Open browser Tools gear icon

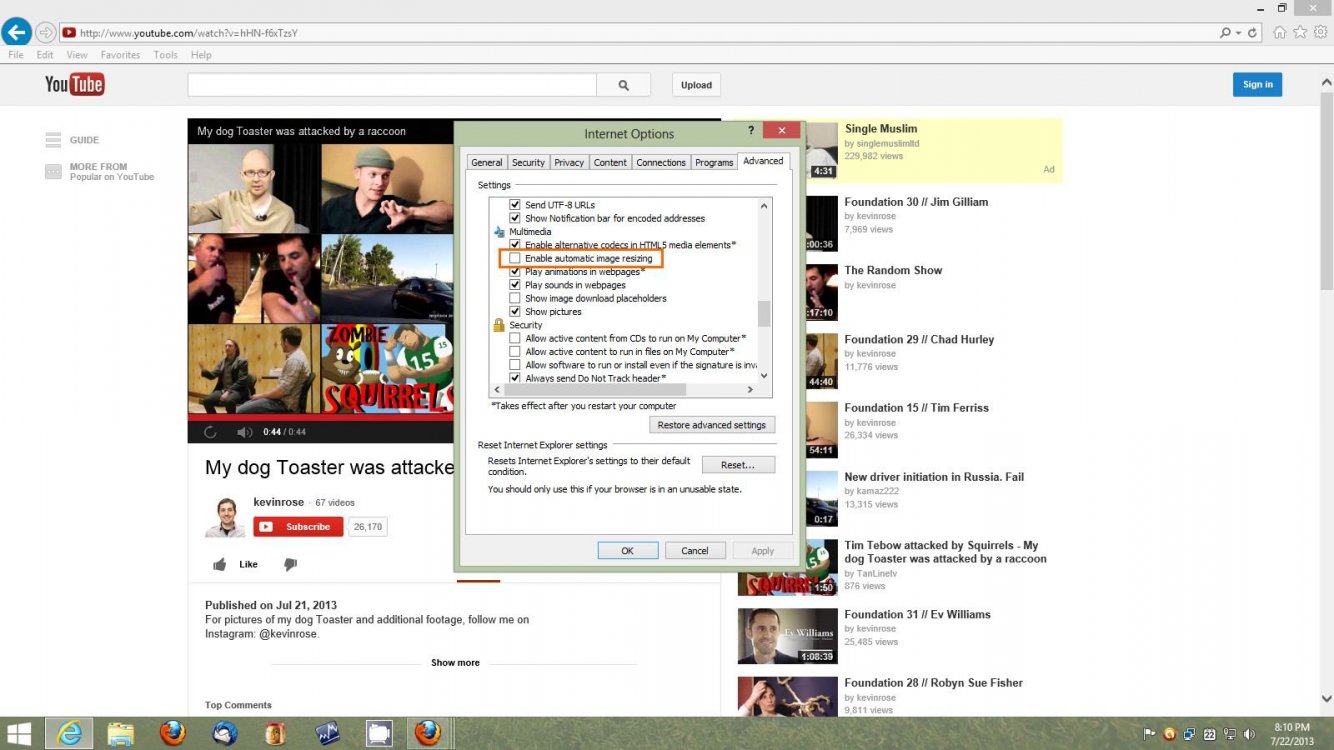[1320, 32]
